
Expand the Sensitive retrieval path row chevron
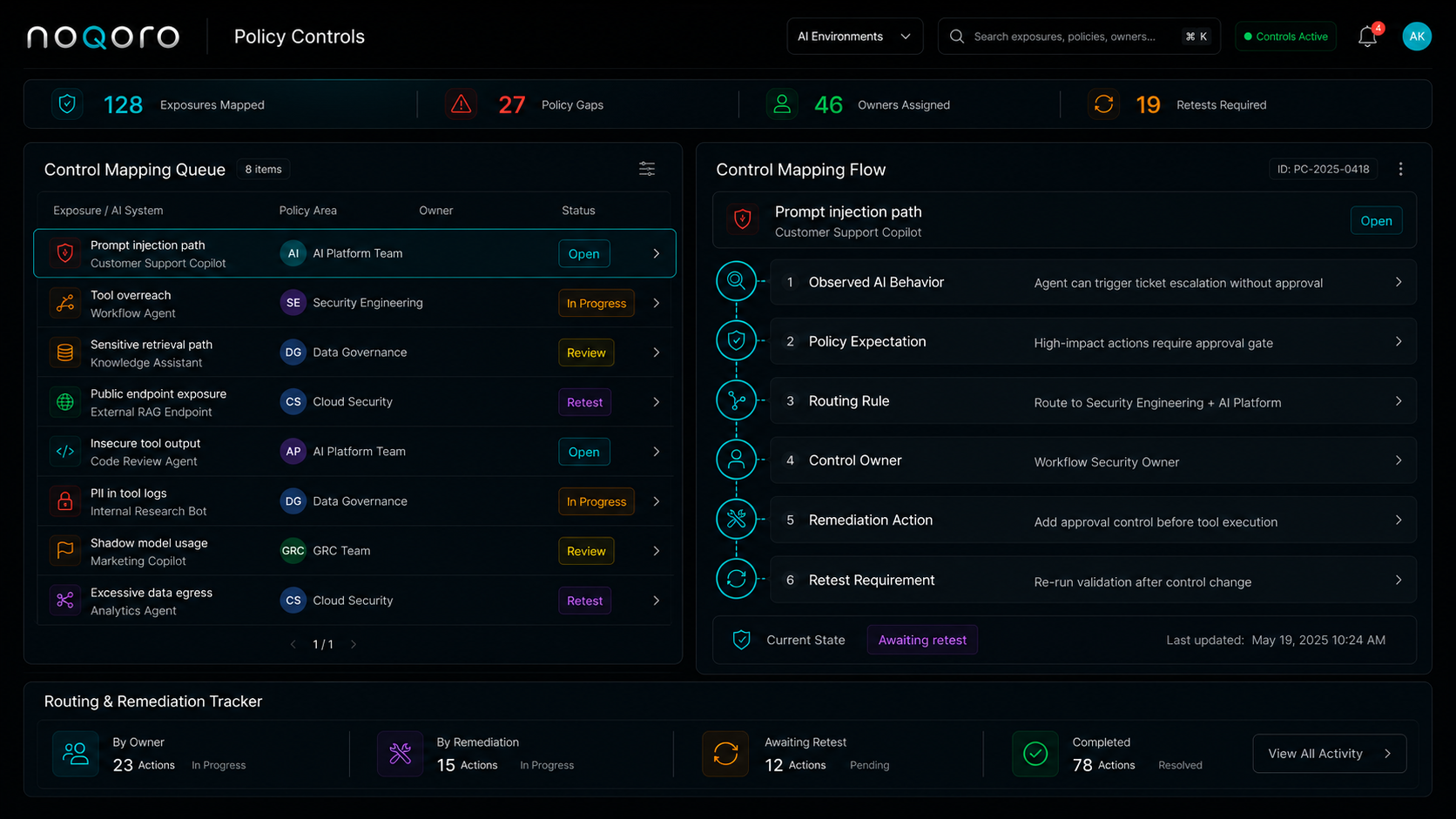coord(657,352)
